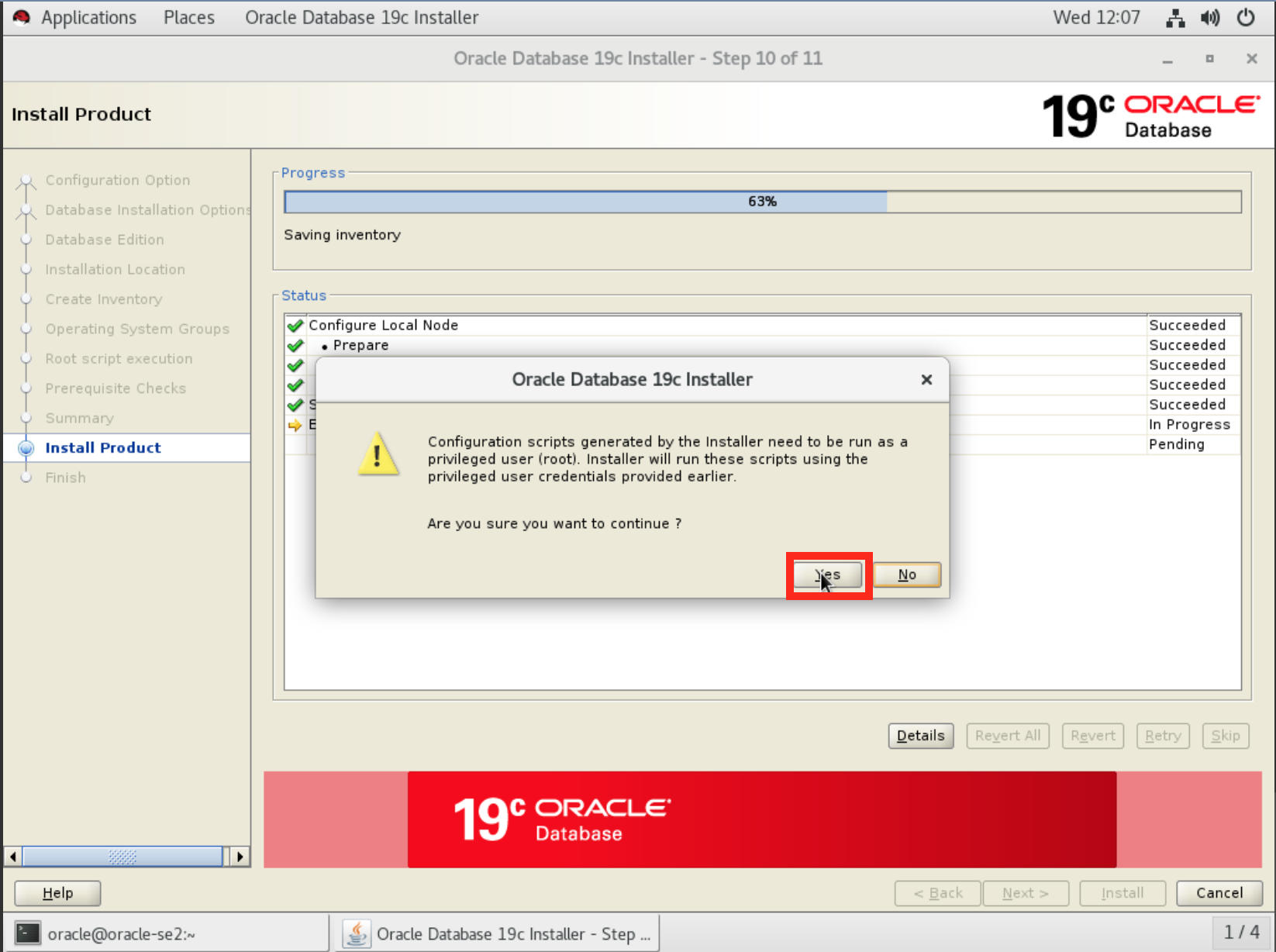The image size is (1276, 952).
Task: Select the Finish step
Action: tap(65, 478)
